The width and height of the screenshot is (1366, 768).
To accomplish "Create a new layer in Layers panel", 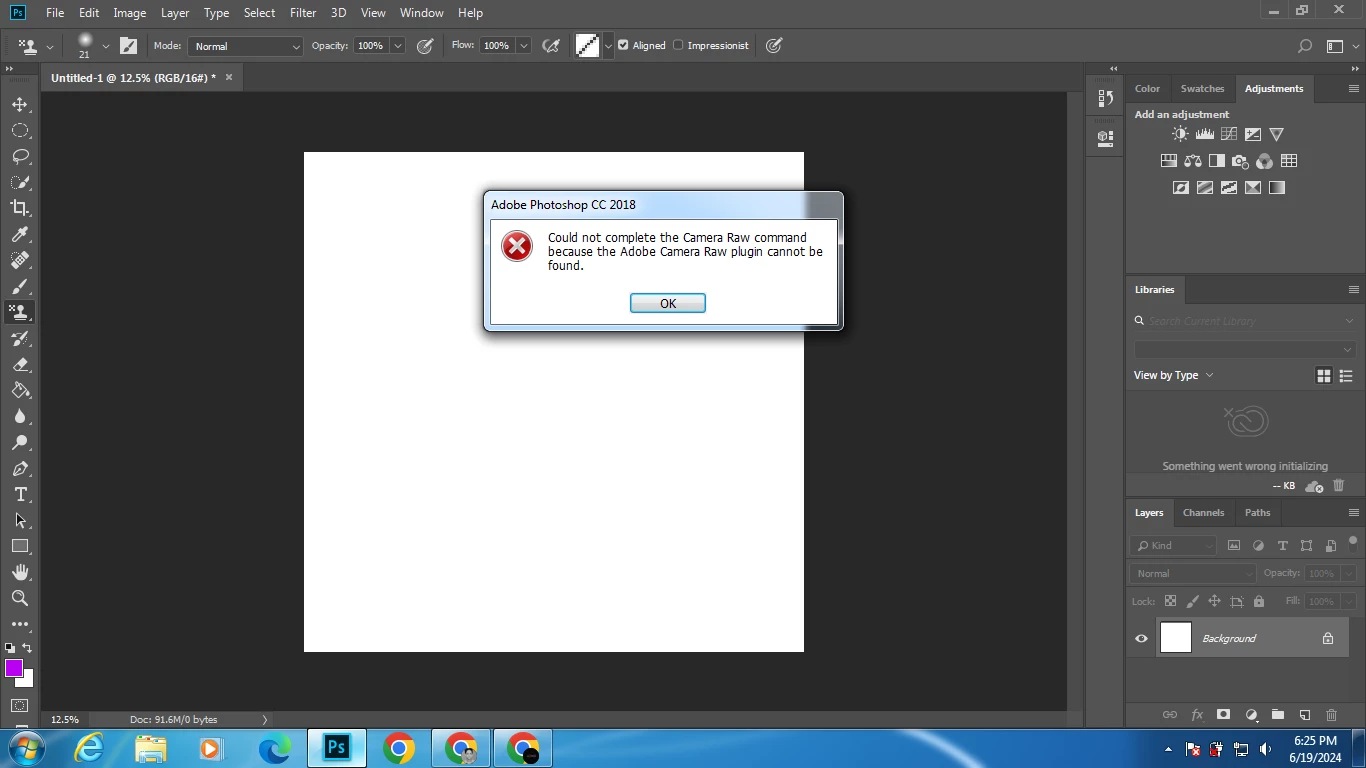I will 1305,715.
